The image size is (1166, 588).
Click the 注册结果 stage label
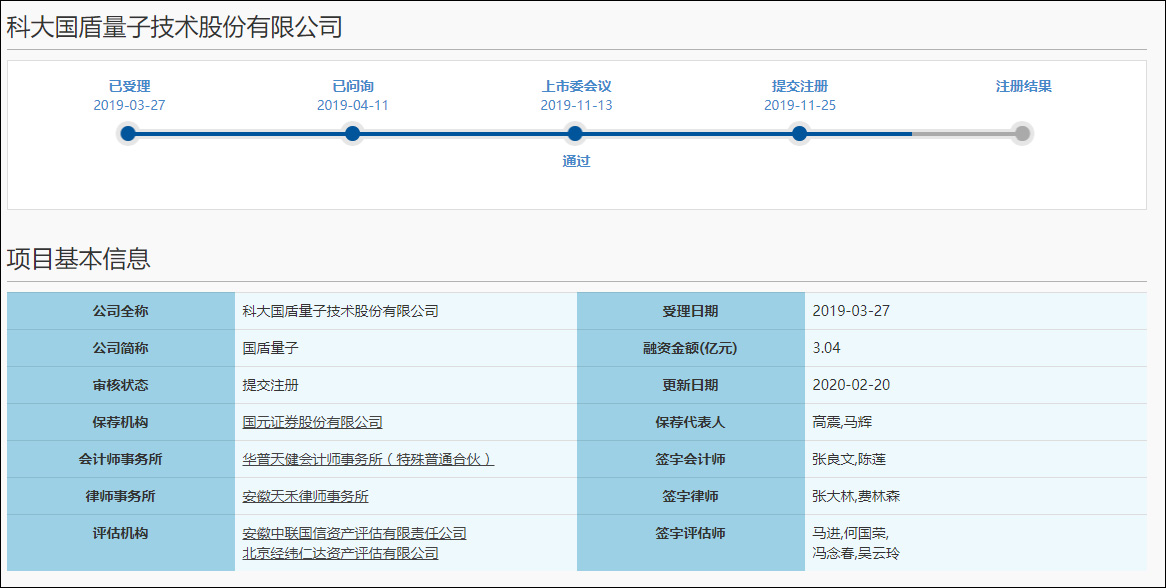(1023, 87)
